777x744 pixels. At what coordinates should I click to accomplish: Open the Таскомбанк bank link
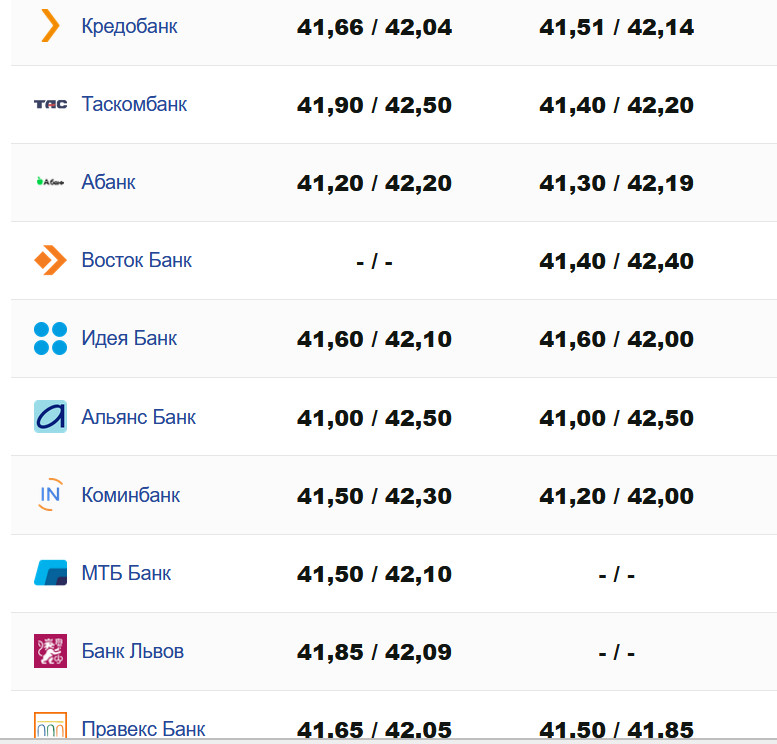coord(134,104)
